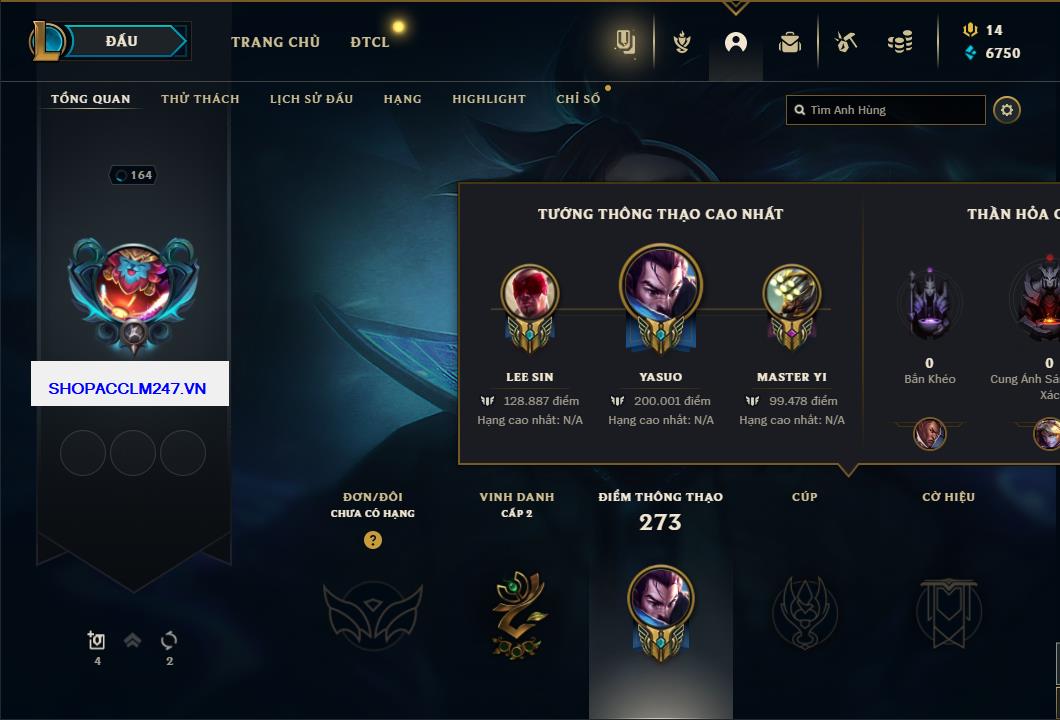Click the League of Legends logo
1060x720 pixels.
click(x=46, y=41)
